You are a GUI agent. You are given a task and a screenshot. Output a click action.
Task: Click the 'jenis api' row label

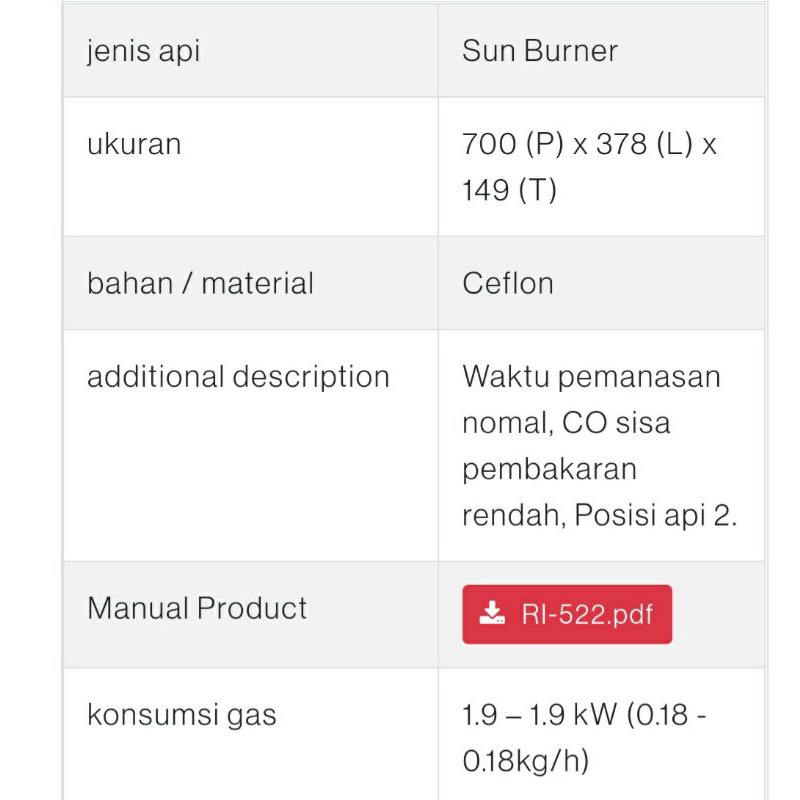click(x=143, y=51)
